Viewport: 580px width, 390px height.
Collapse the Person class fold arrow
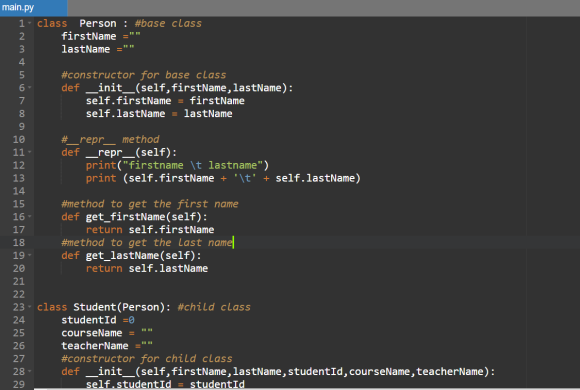pos(30,23)
